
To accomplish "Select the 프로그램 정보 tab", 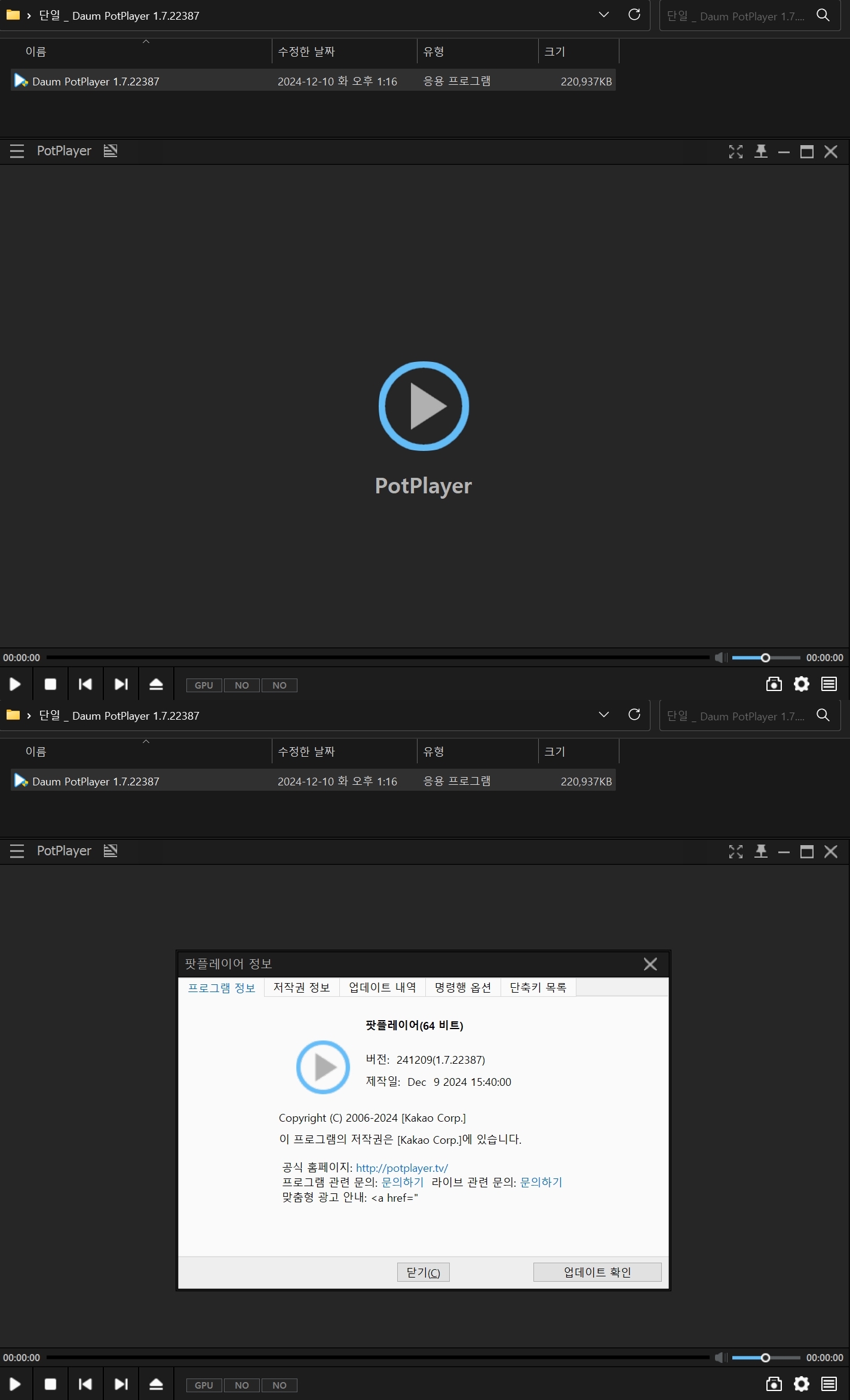I will click(222, 988).
